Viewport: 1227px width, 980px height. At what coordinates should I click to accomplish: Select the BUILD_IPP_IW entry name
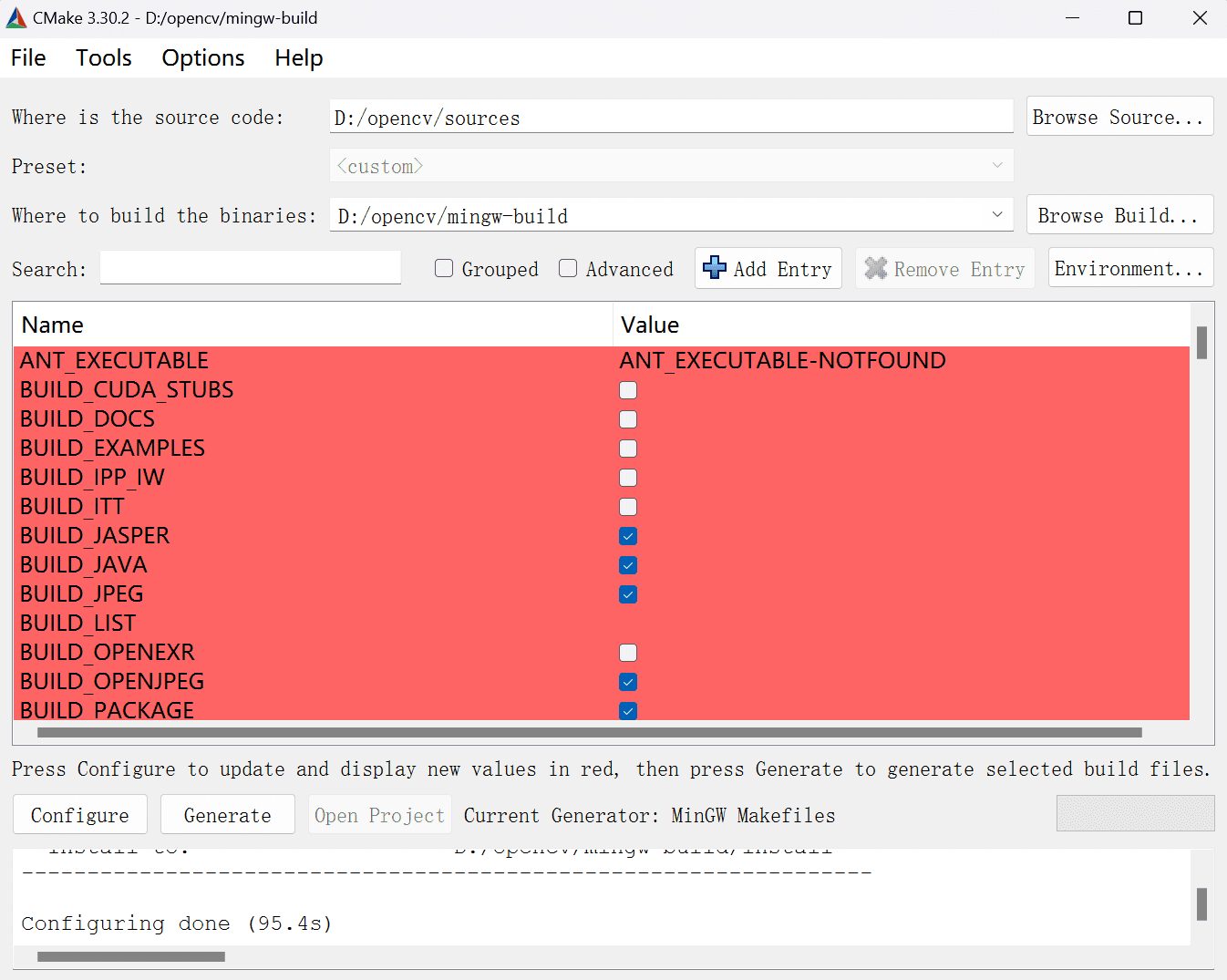[92, 478]
